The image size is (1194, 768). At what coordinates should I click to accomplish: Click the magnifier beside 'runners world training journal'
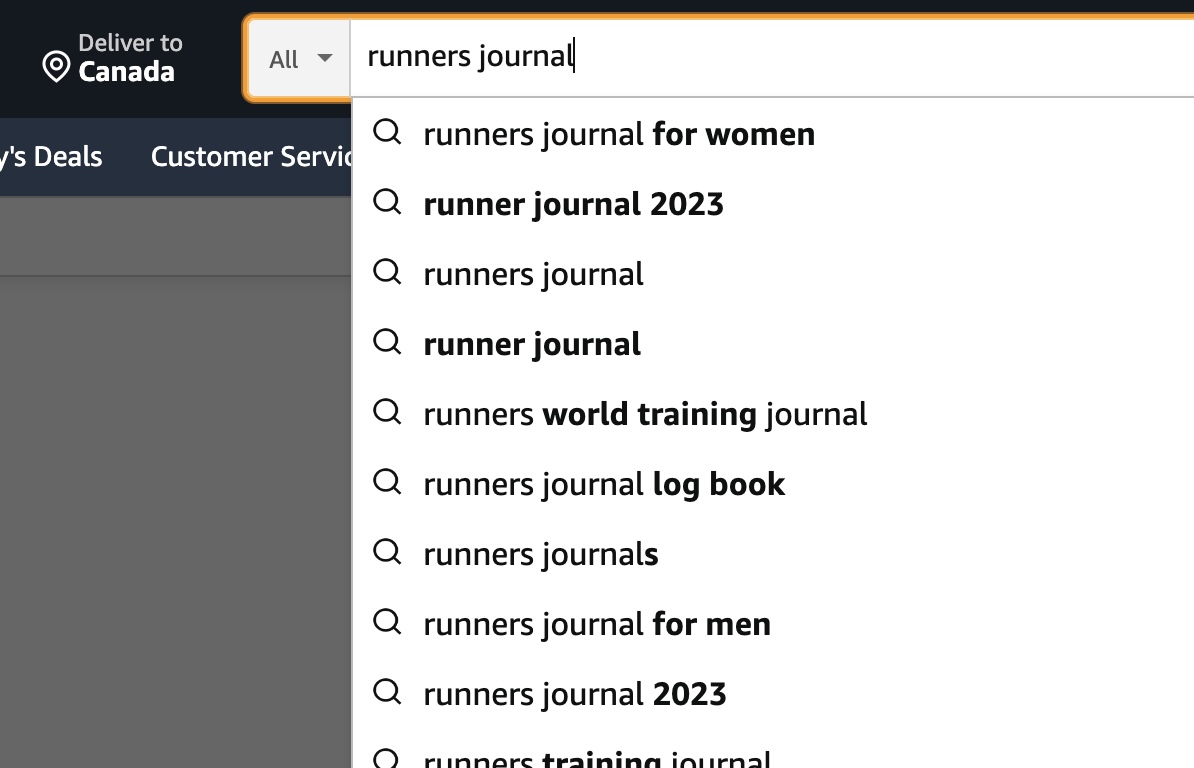pyautogui.click(x=387, y=412)
